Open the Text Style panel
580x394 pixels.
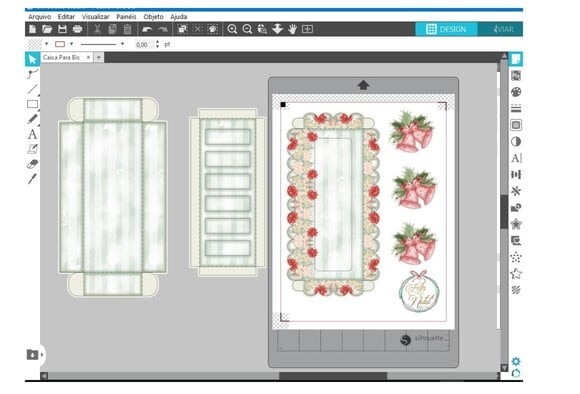pyautogui.click(x=516, y=158)
